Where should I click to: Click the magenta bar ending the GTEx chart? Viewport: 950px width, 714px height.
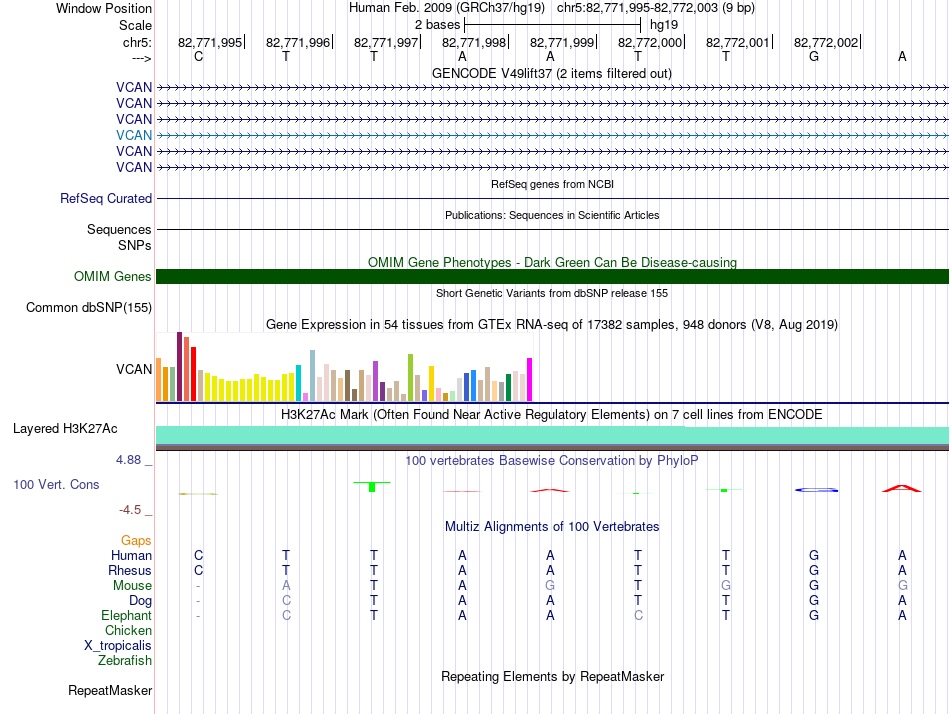pyautogui.click(x=530, y=380)
